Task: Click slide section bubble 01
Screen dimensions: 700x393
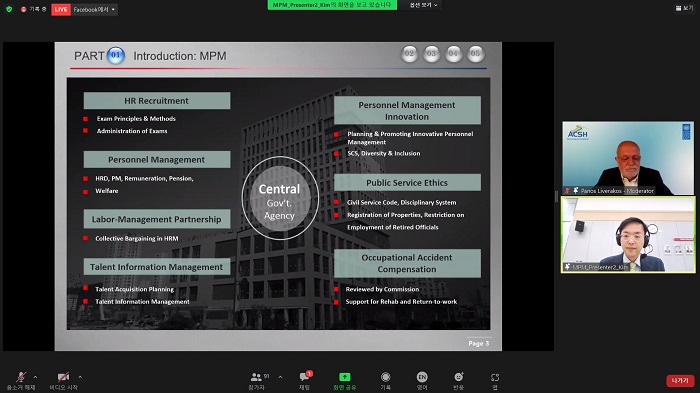Action: [x=116, y=55]
